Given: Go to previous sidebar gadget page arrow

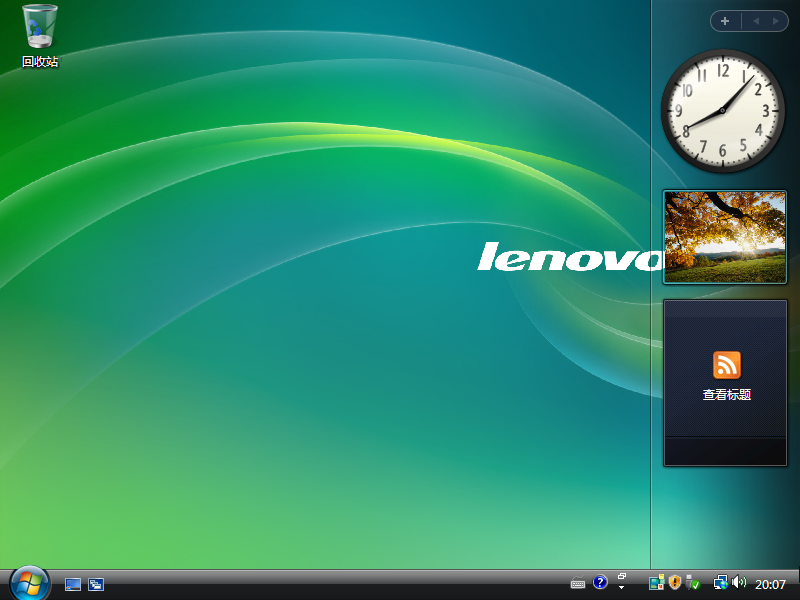Looking at the screenshot, I should [x=756, y=21].
